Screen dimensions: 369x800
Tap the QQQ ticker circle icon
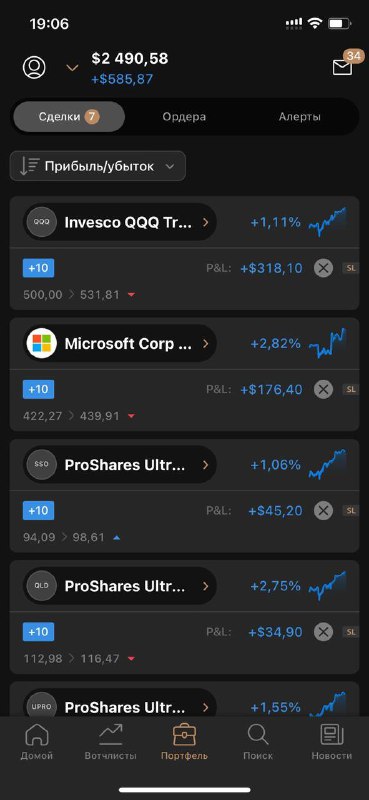coord(41,222)
